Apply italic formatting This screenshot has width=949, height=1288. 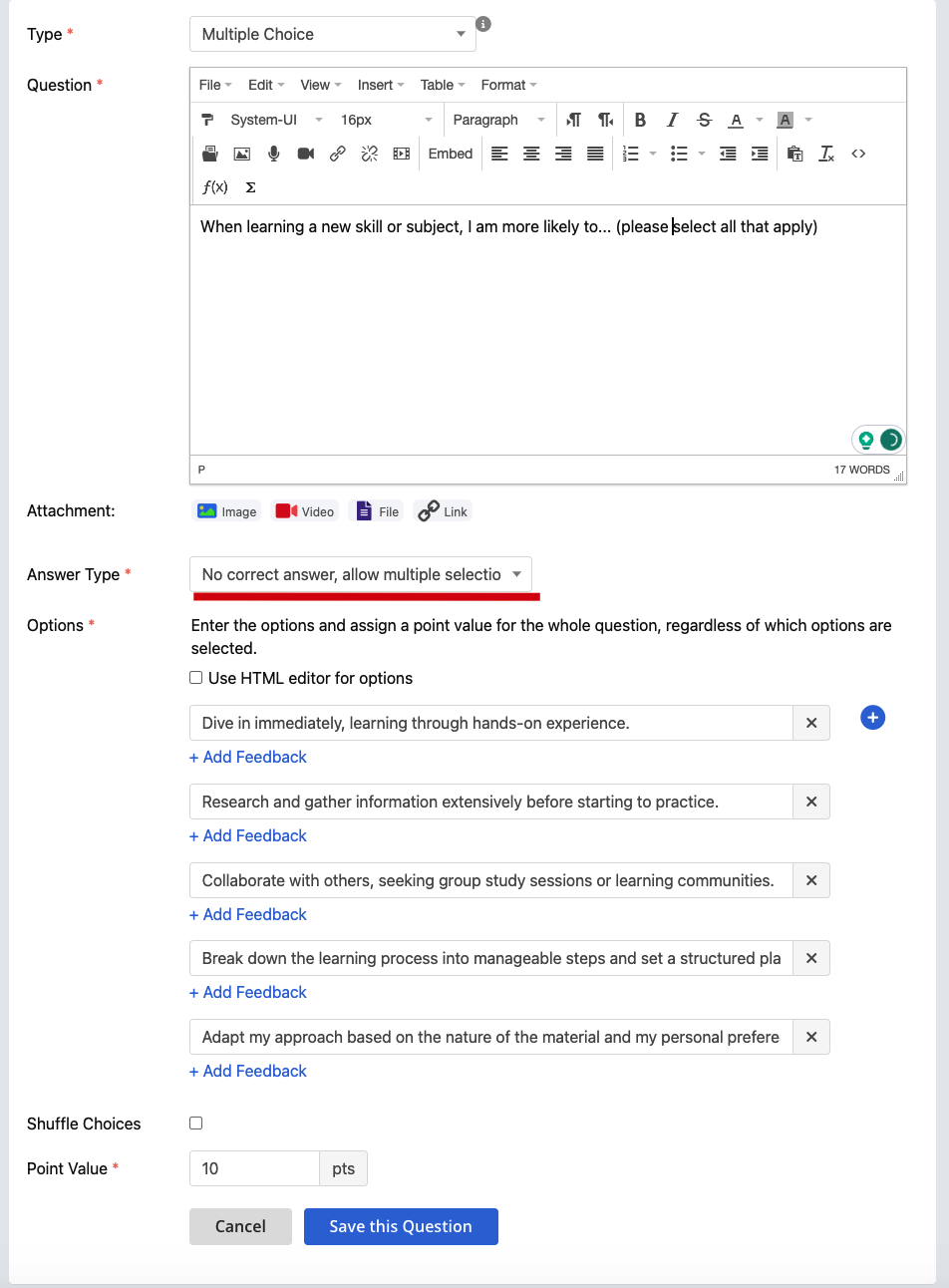pyautogui.click(x=672, y=120)
